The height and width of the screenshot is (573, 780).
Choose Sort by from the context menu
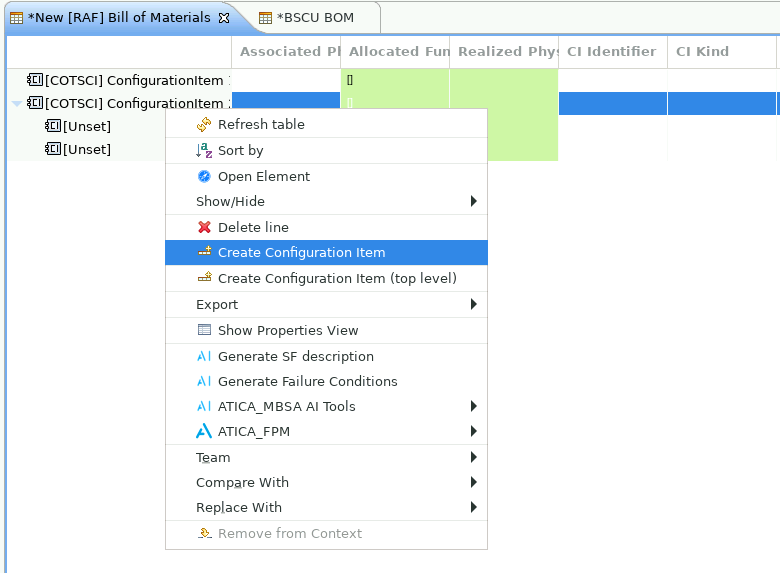(x=326, y=150)
